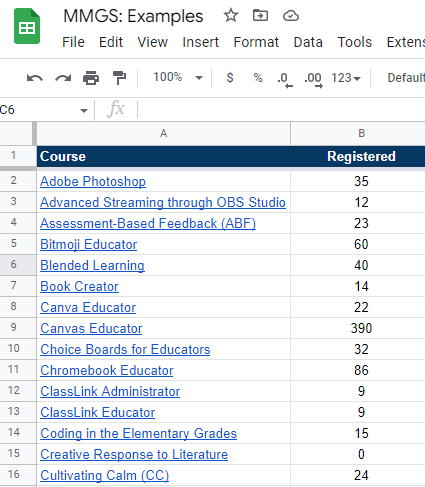Image resolution: width=425 pixels, height=487 pixels.
Task: Click into the formula bar
Action: (282, 110)
